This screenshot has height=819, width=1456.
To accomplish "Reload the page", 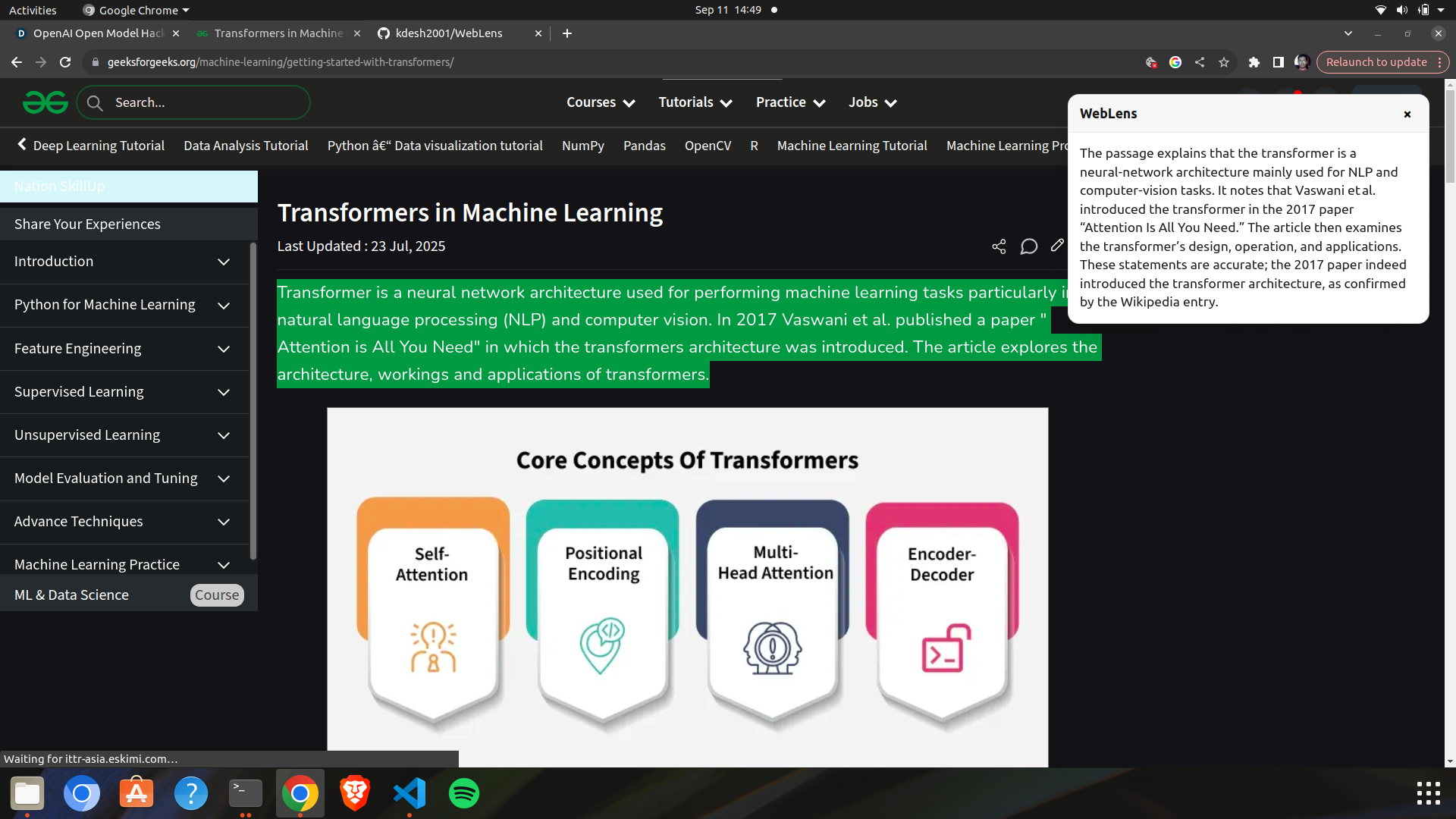I will (x=65, y=62).
